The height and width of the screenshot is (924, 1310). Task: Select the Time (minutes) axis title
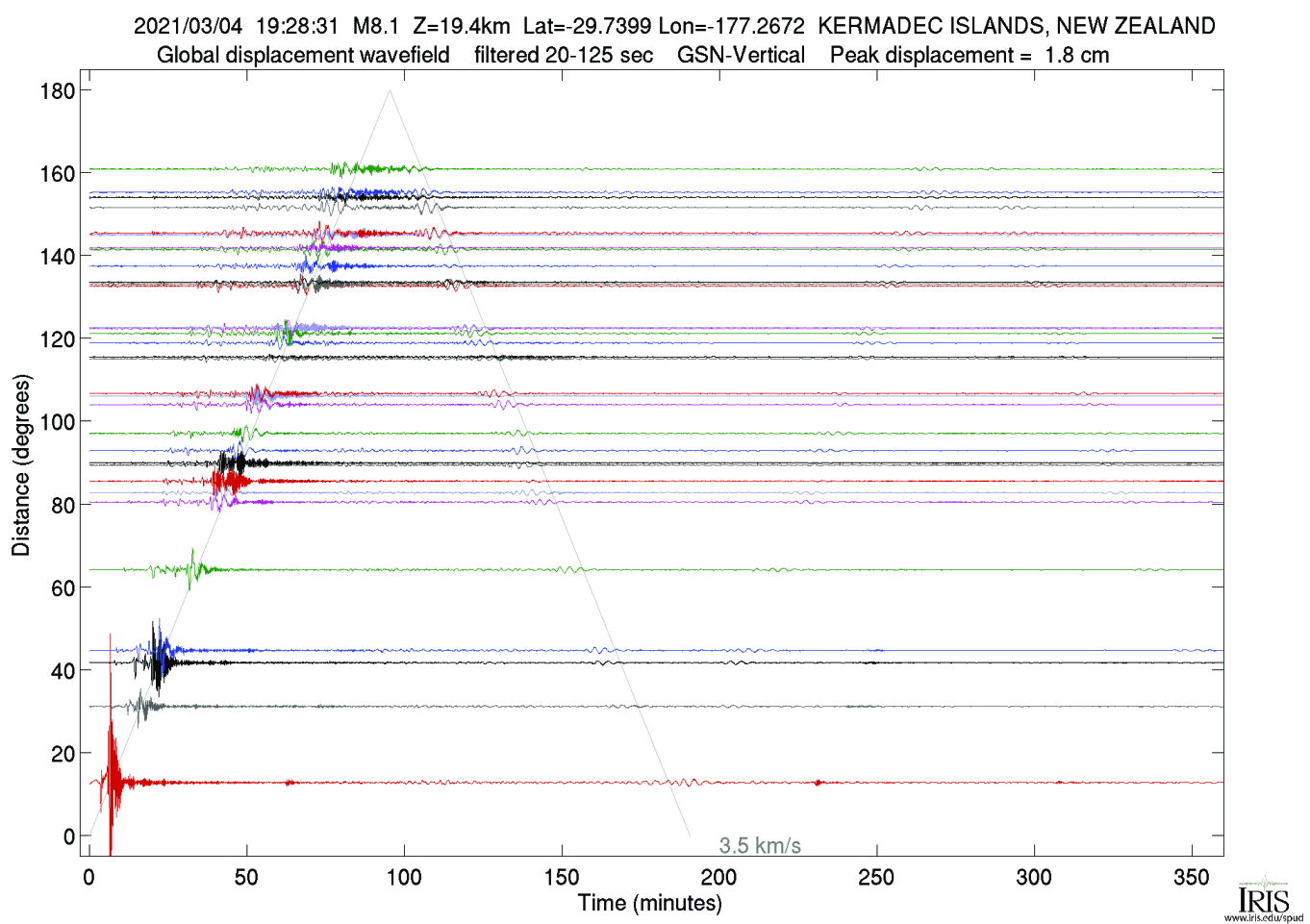[649, 903]
